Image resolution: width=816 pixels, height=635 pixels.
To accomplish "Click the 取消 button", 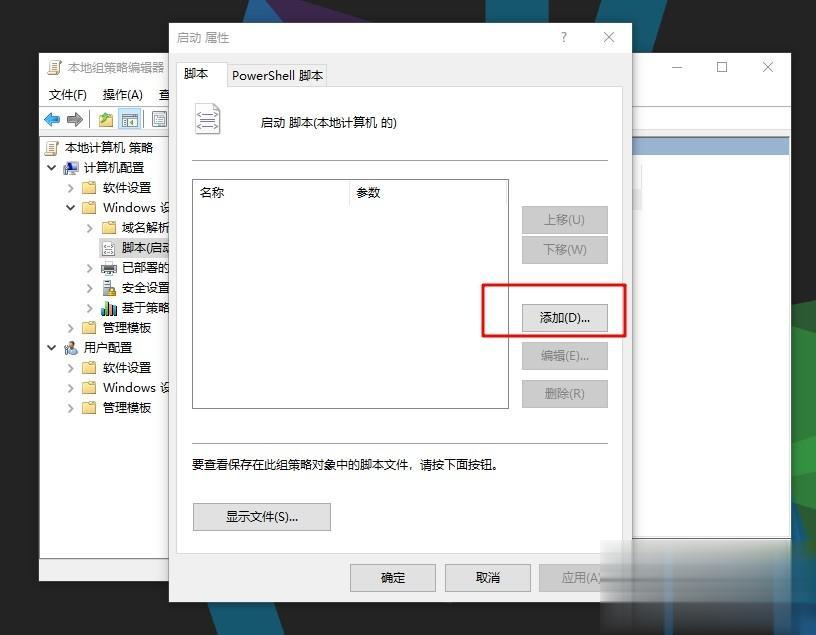I will click(x=488, y=578).
